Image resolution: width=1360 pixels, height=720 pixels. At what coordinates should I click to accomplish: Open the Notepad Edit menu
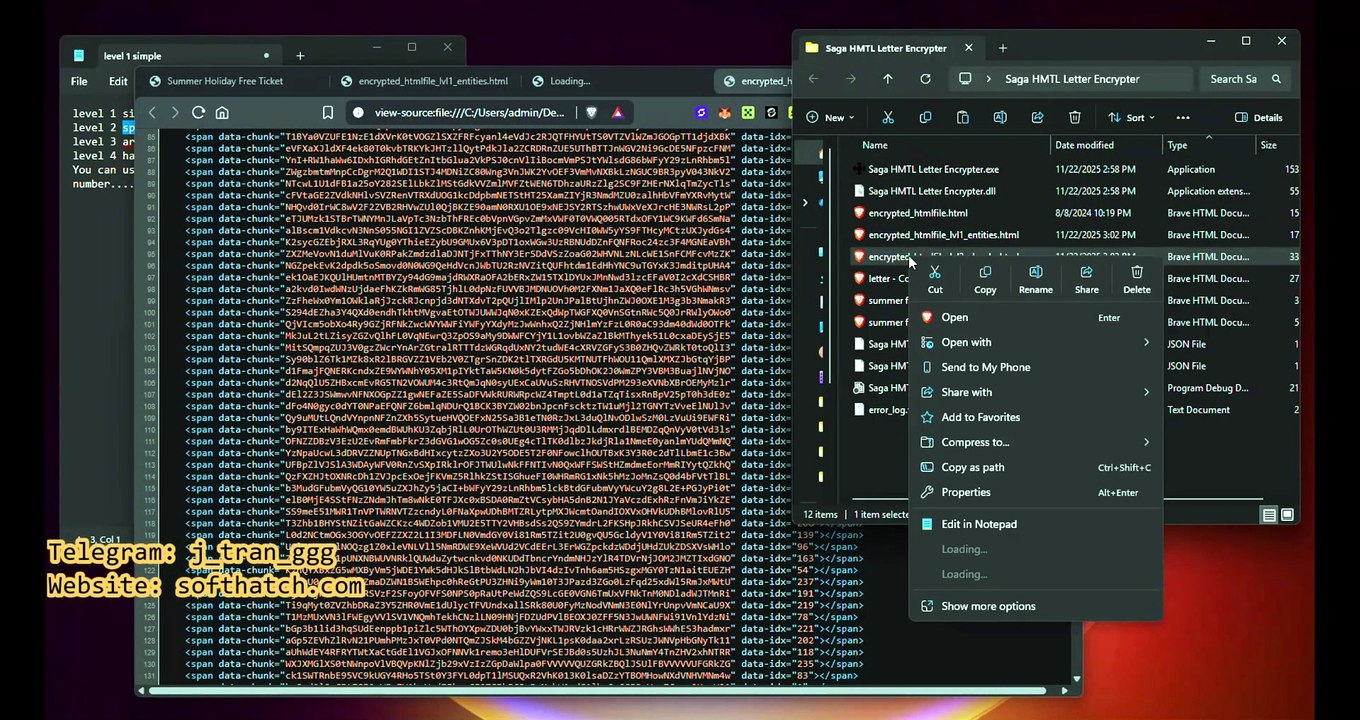tap(118, 82)
